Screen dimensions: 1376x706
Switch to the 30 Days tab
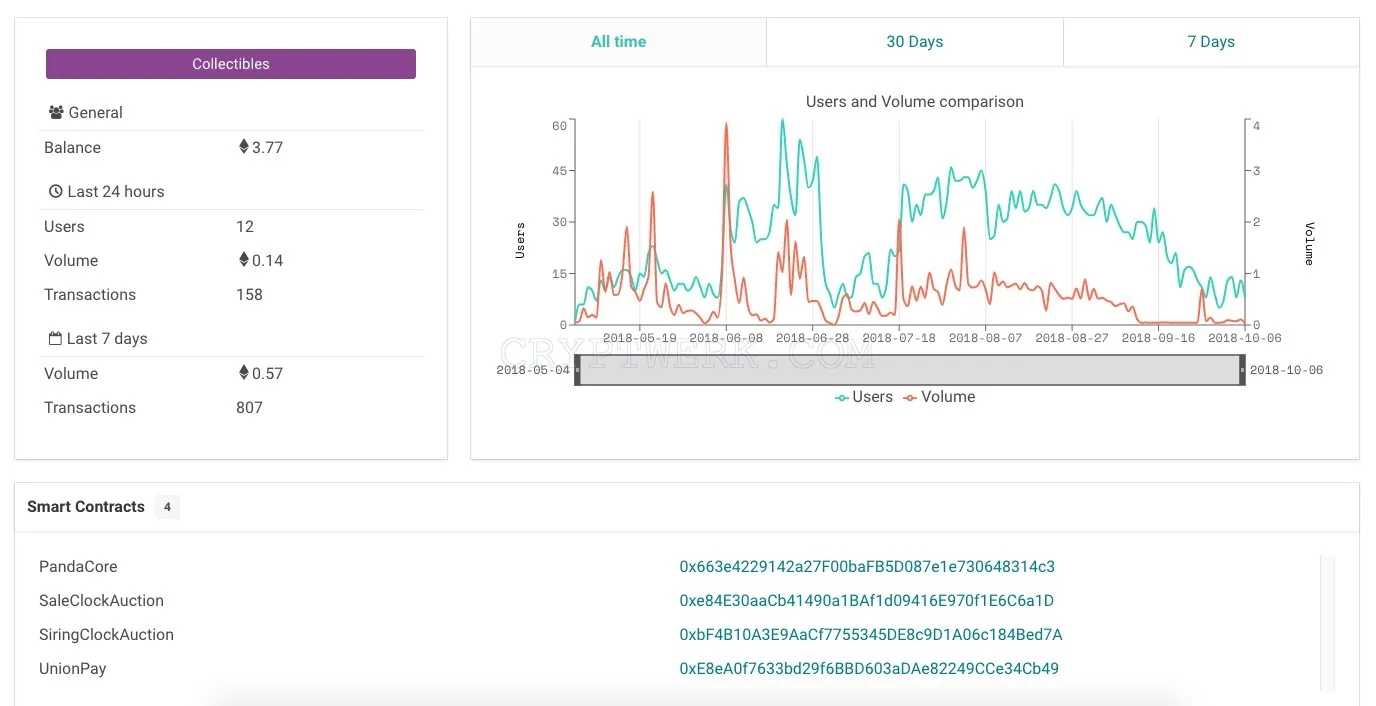coord(914,42)
